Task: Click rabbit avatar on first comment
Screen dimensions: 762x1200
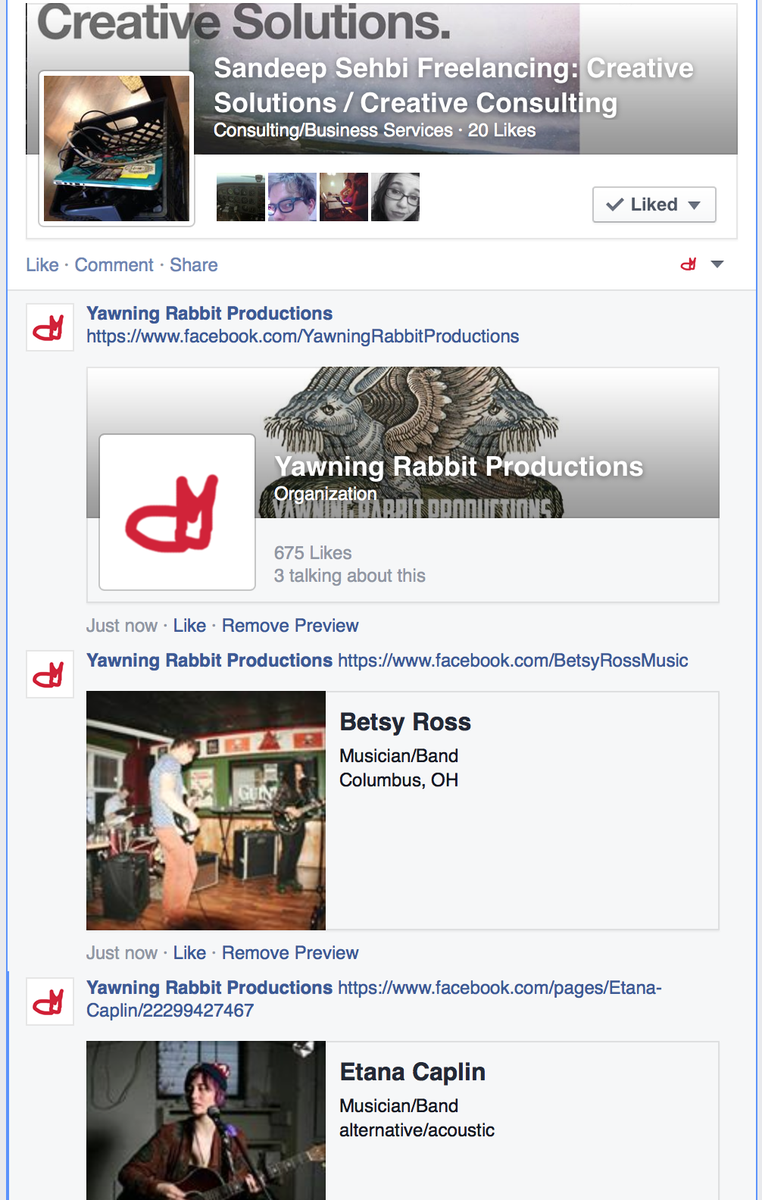Action: (50, 327)
